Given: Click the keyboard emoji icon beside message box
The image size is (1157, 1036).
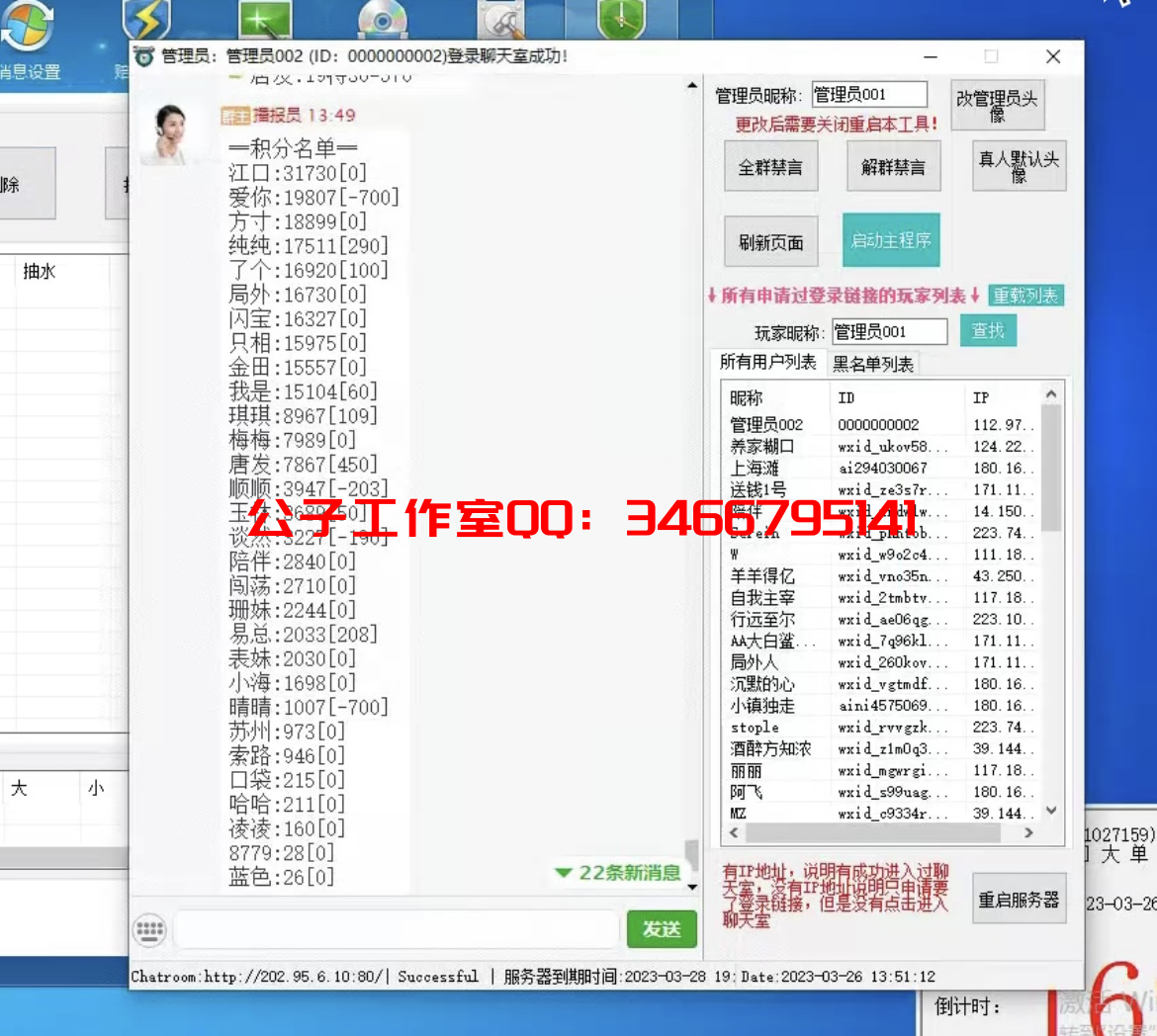Looking at the screenshot, I should coord(149,930).
